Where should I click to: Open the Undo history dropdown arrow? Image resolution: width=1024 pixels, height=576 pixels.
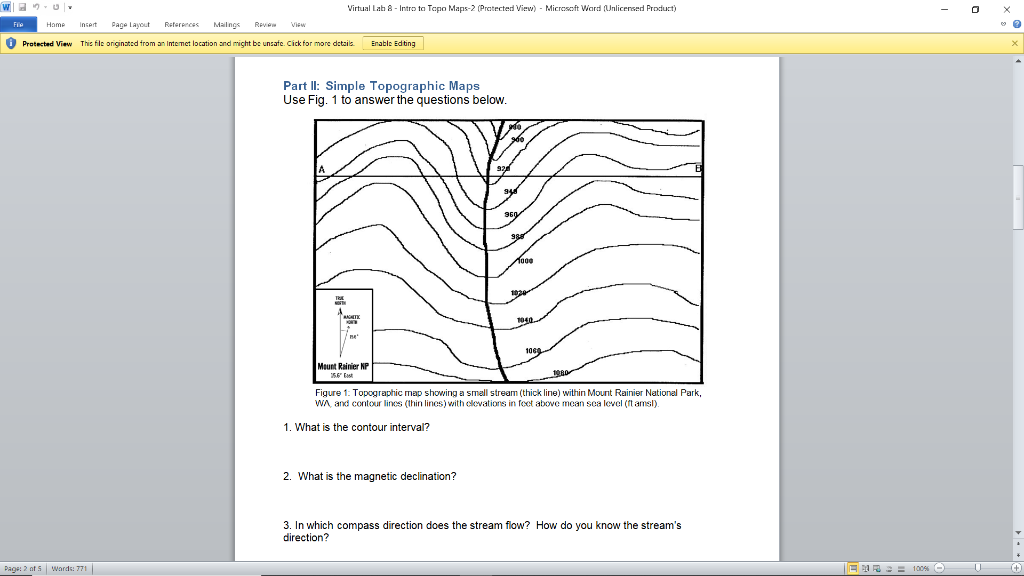click(x=46, y=7)
